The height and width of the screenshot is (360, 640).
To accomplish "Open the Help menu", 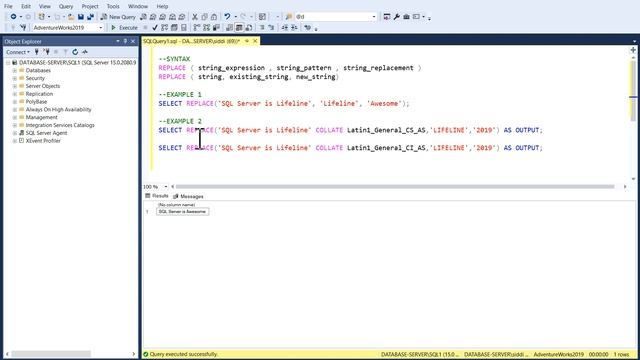I will (x=162, y=6).
